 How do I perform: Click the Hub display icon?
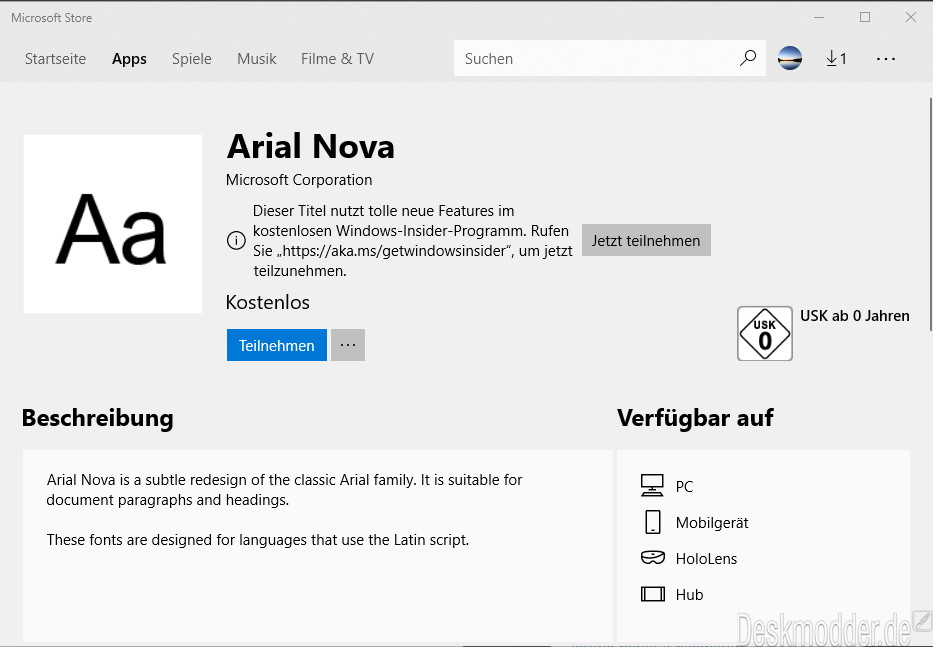tap(653, 594)
